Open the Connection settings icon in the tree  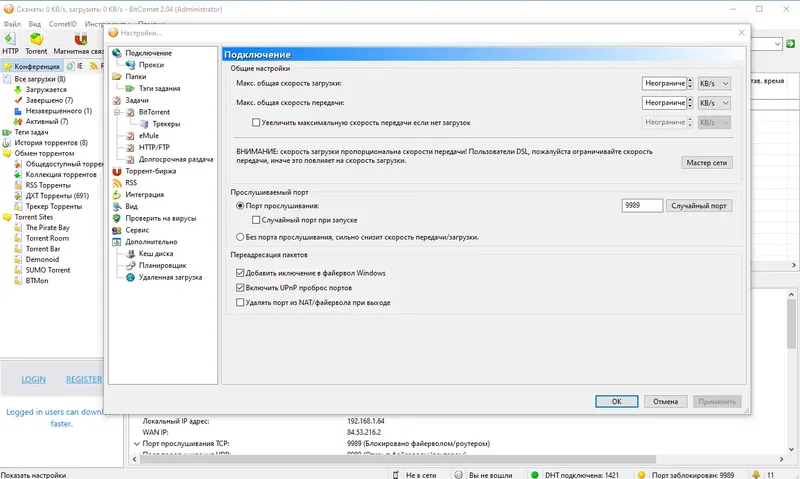(117, 53)
